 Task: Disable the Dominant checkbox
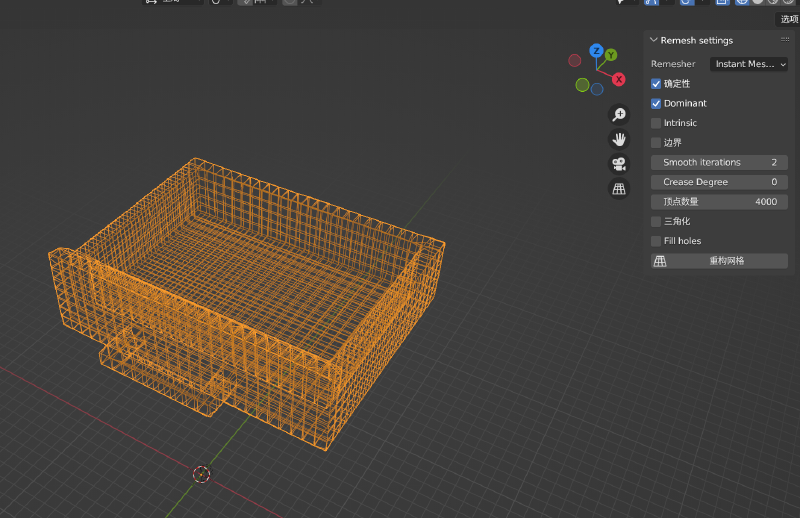(x=656, y=103)
